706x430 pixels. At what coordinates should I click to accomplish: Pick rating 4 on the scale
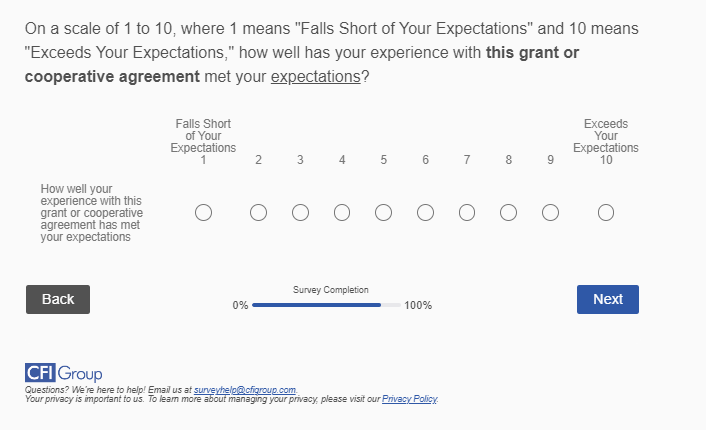[x=342, y=212]
